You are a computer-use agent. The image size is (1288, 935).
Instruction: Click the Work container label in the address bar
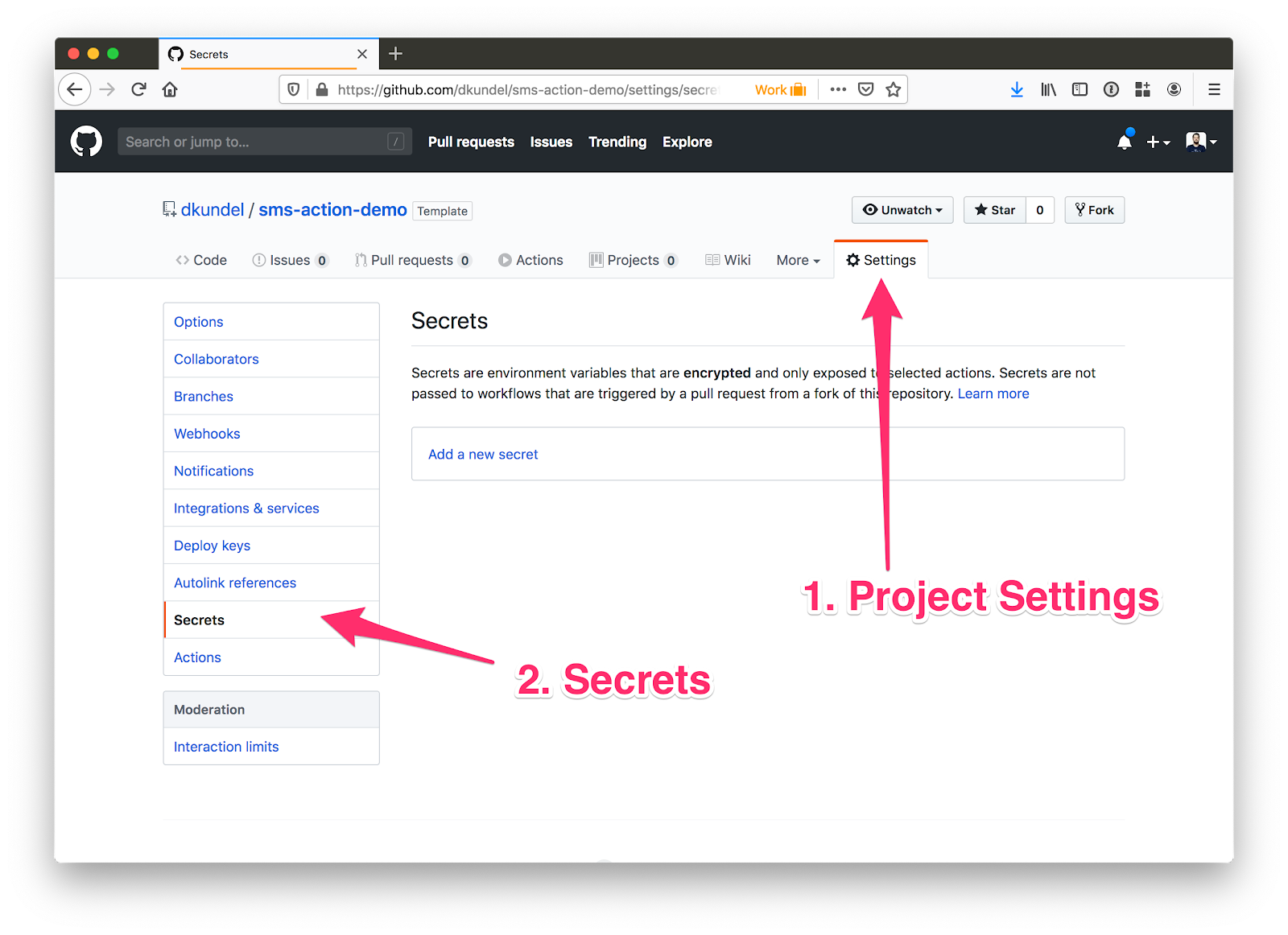[x=780, y=89]
